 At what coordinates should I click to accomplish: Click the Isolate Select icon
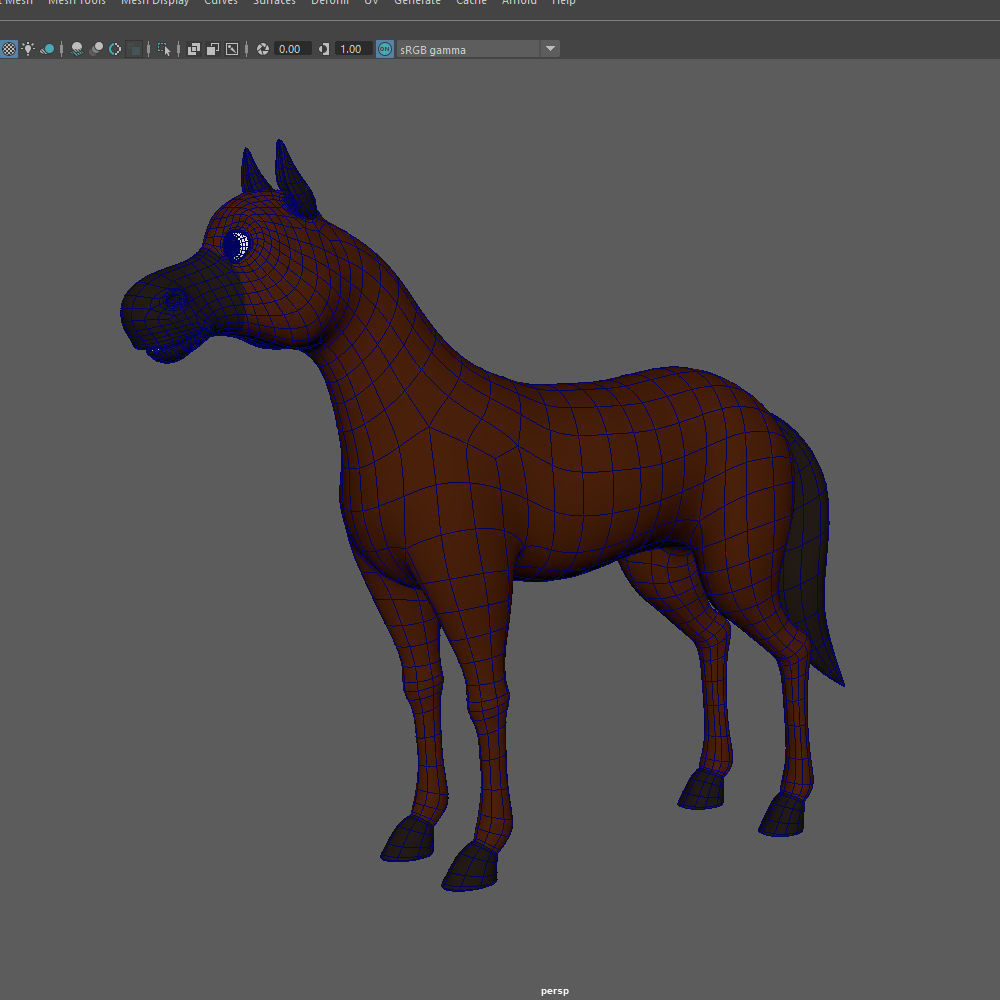[165, 49]
